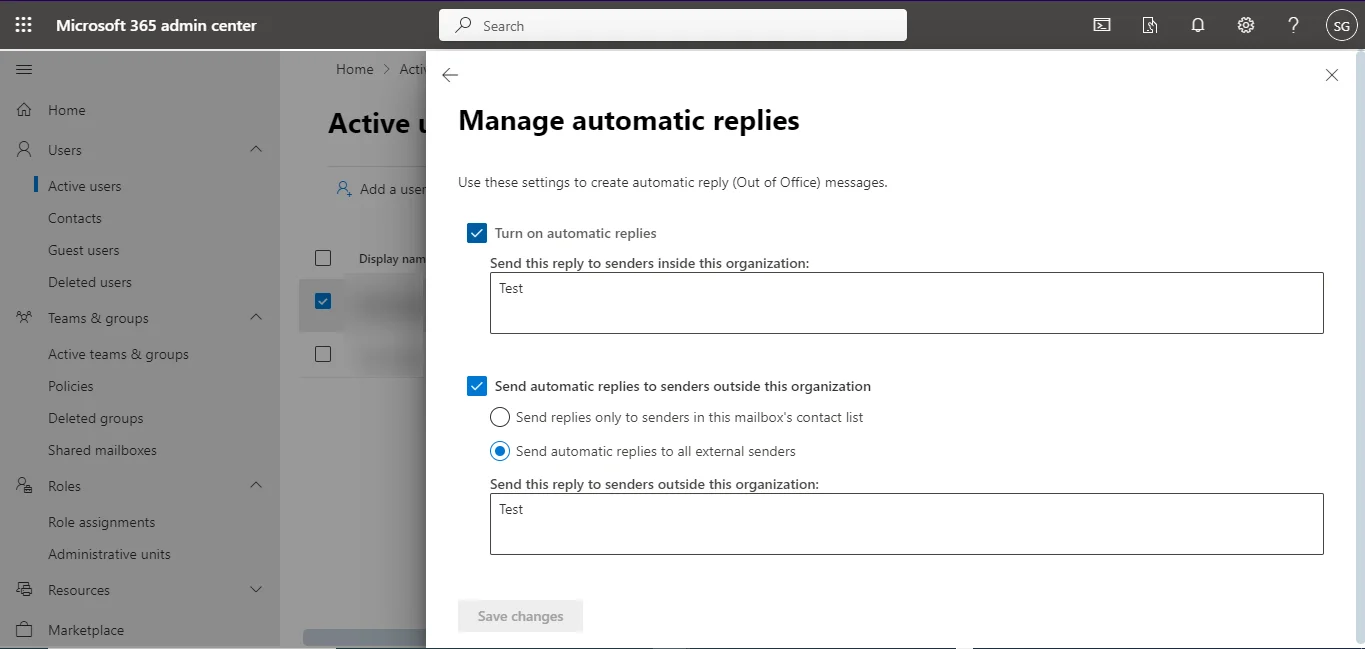Click the horizontal scrollbar under the user list

(x=365, y=637)
